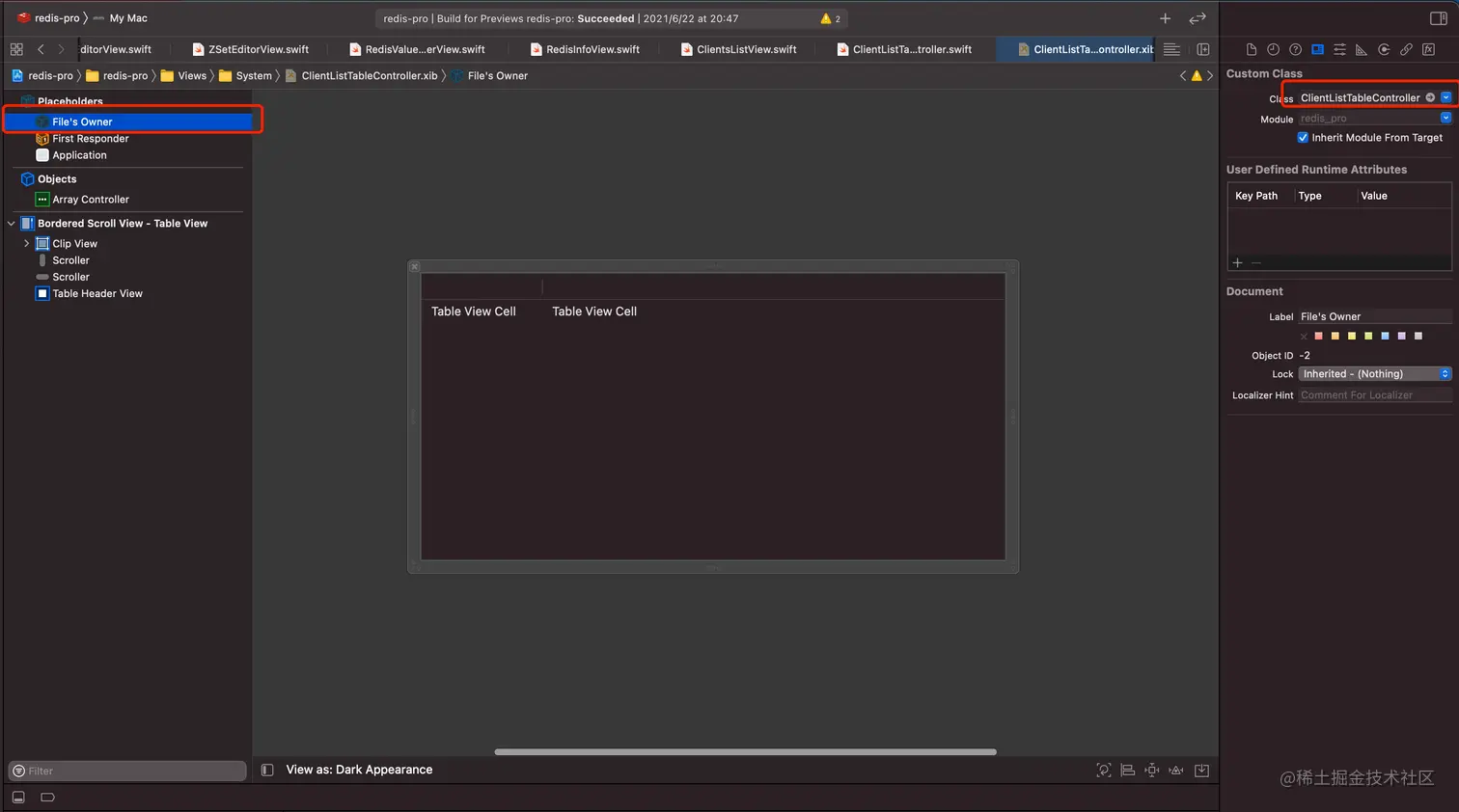Open the Add New Constraints icon

[1152, 770]
